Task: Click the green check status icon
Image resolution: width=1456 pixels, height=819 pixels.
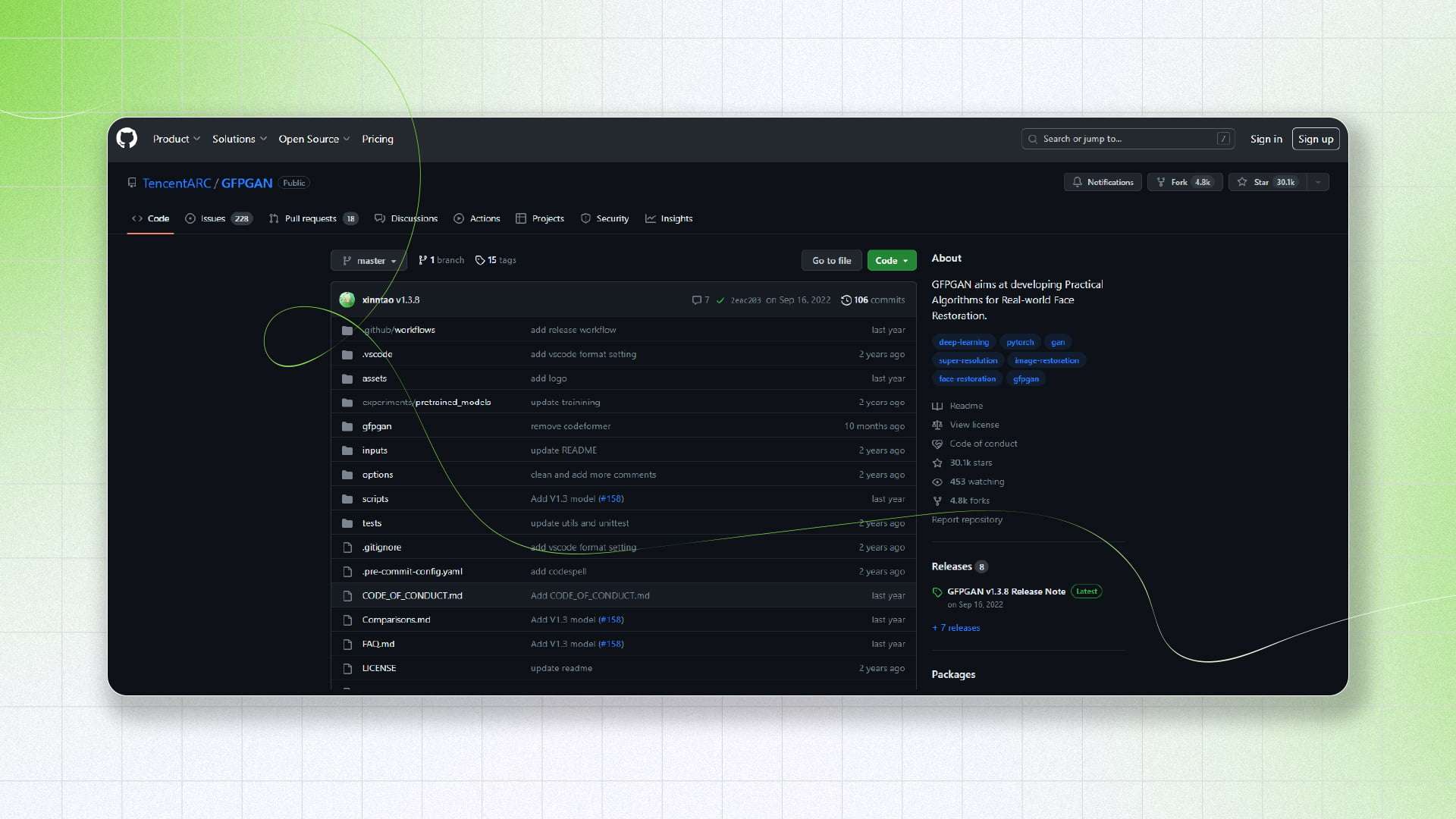Action: tap(720, 300)
